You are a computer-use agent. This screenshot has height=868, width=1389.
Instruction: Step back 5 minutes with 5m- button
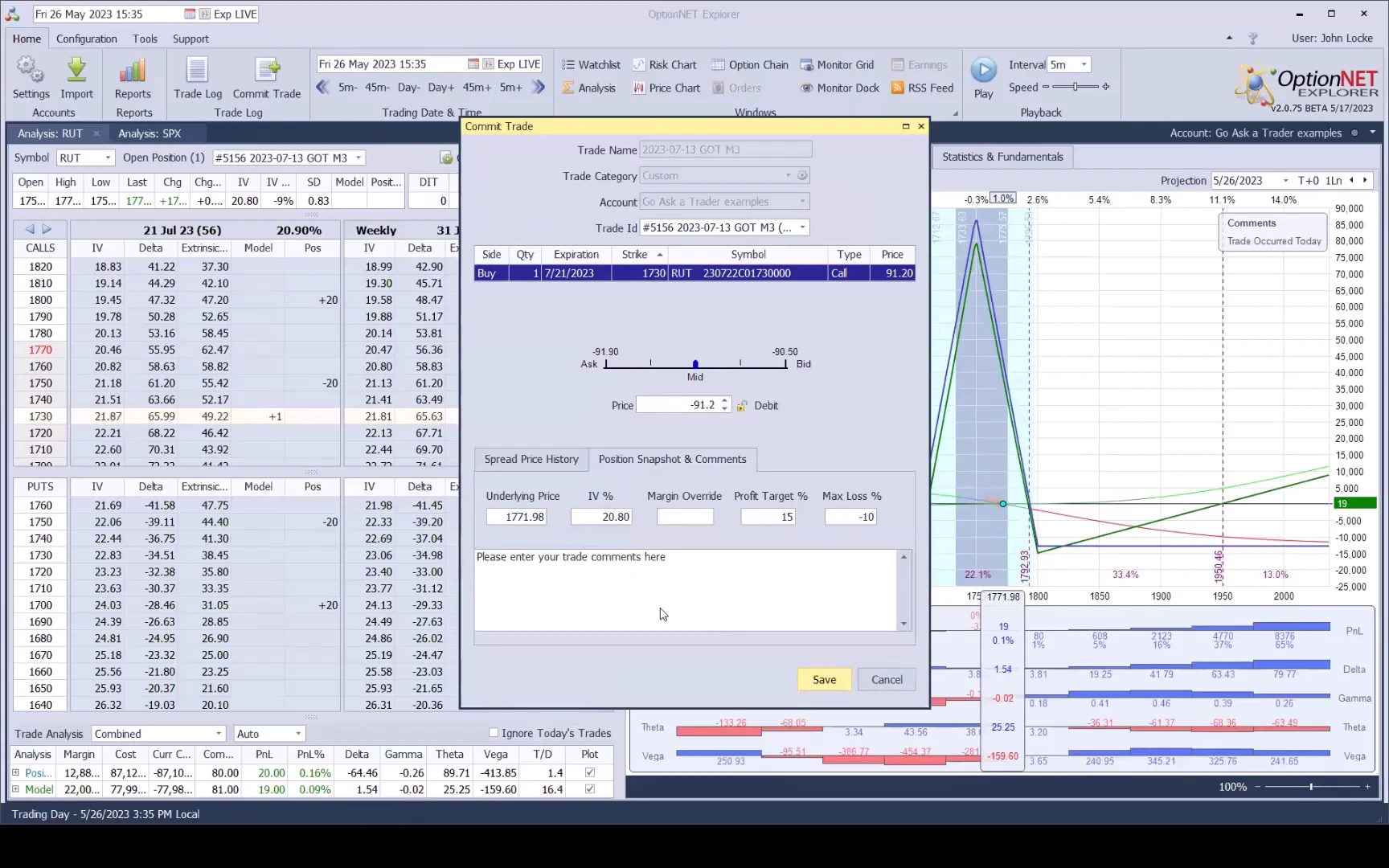[x=347, y=88]
